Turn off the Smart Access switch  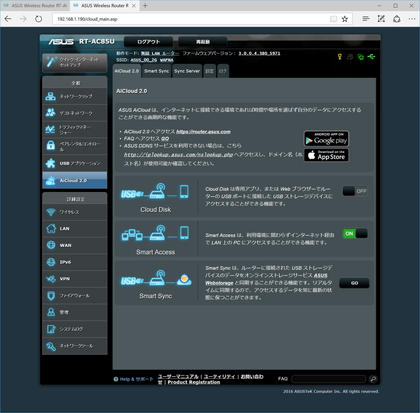point(355,233)
